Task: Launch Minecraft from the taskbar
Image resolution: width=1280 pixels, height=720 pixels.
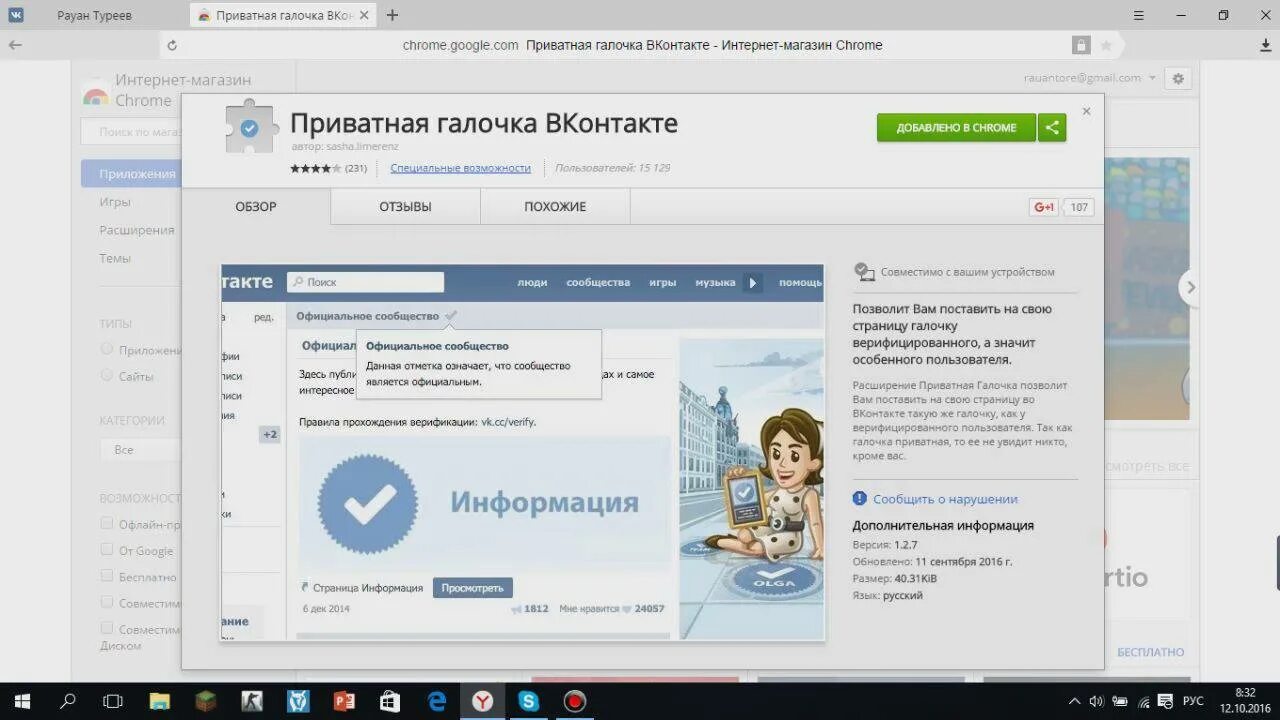Action: [206, 701]
